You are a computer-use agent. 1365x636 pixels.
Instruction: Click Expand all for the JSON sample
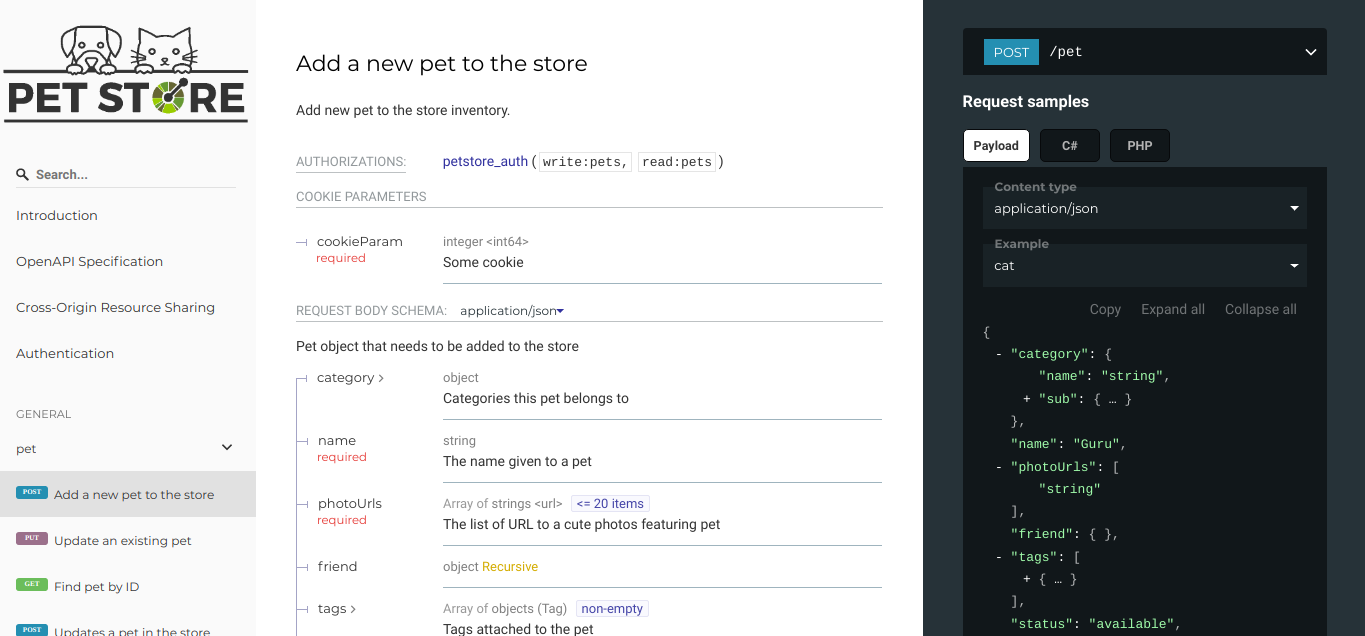[1173, 309]
